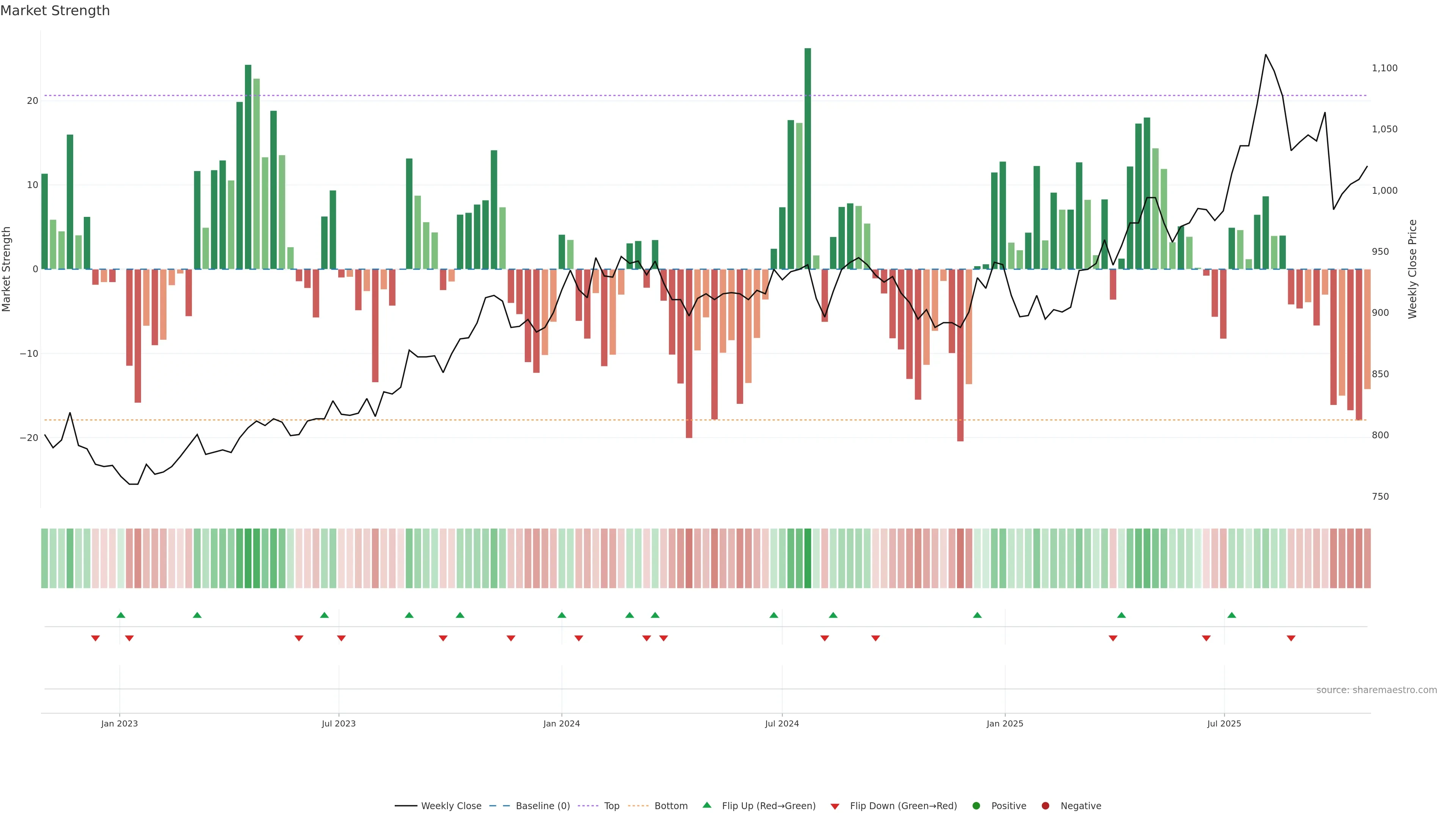Click the green flip-up marker just after Jul 2025
1456x819 pixels.
(1232, 615)
